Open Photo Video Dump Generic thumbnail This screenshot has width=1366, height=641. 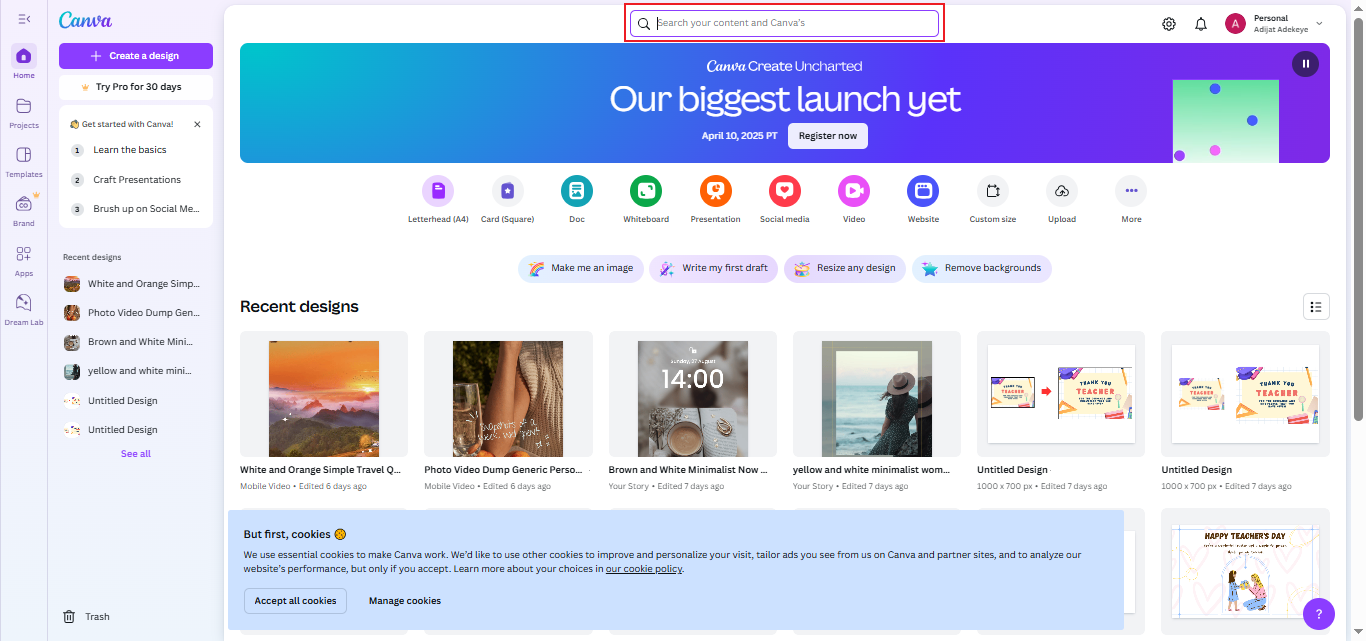(x=508, y=394)
